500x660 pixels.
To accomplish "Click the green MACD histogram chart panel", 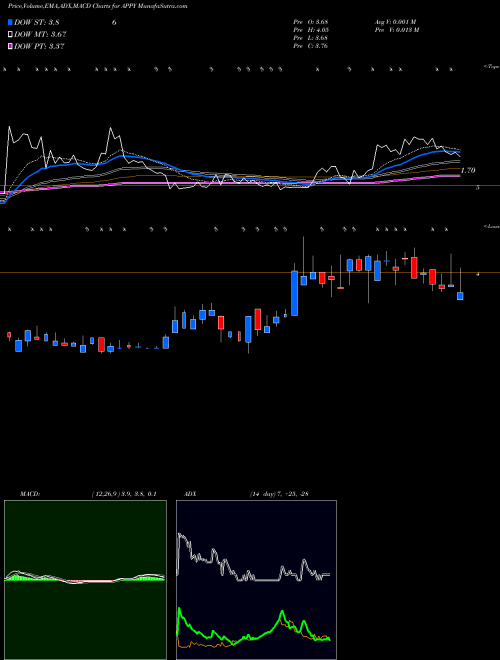I will [85, 580].
